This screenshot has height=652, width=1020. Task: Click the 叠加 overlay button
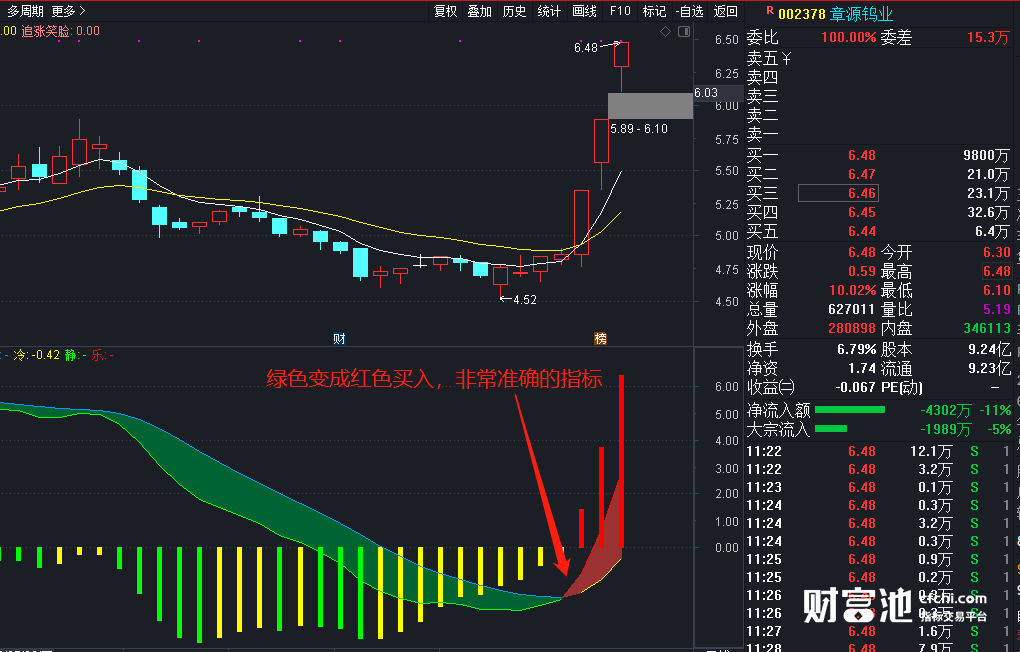(479, 11)
